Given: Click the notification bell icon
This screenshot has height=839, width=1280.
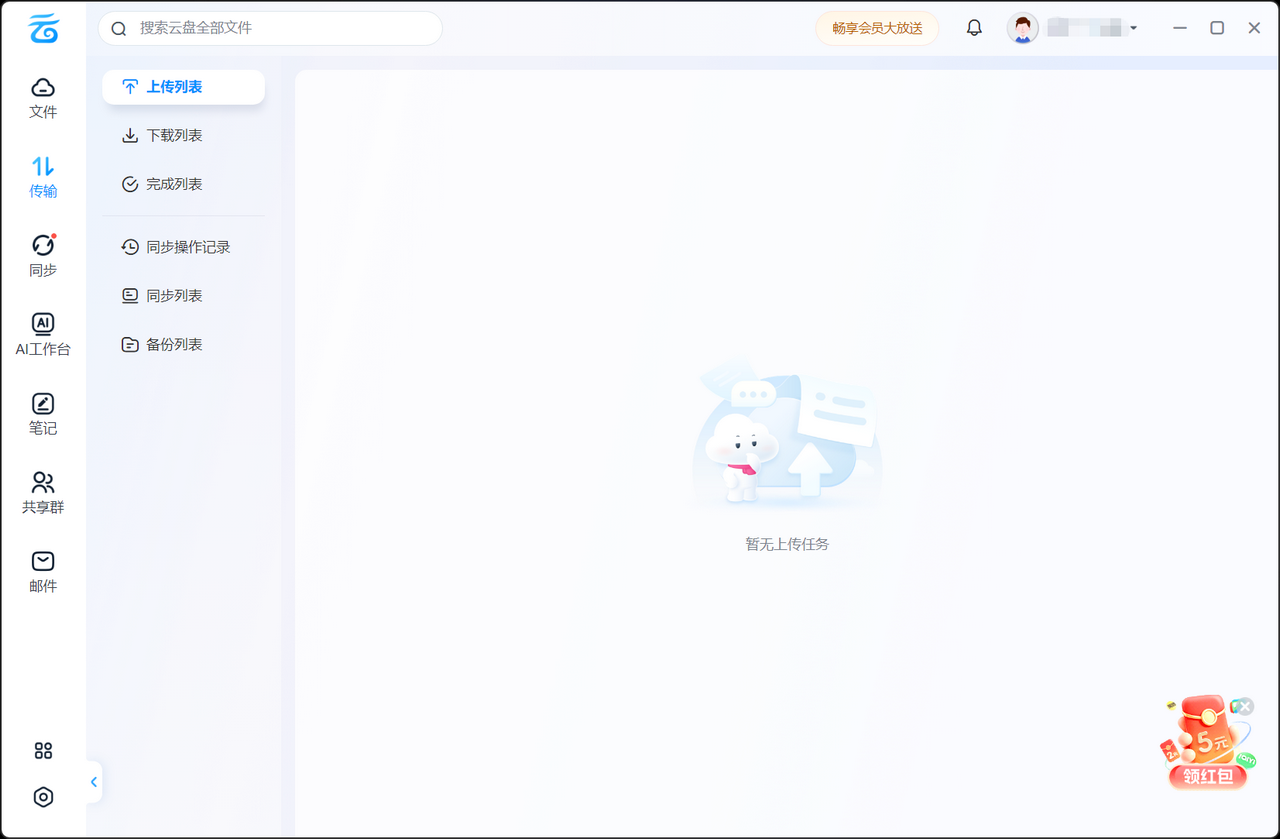Looking at the screenshot, I should pos(974,28).
